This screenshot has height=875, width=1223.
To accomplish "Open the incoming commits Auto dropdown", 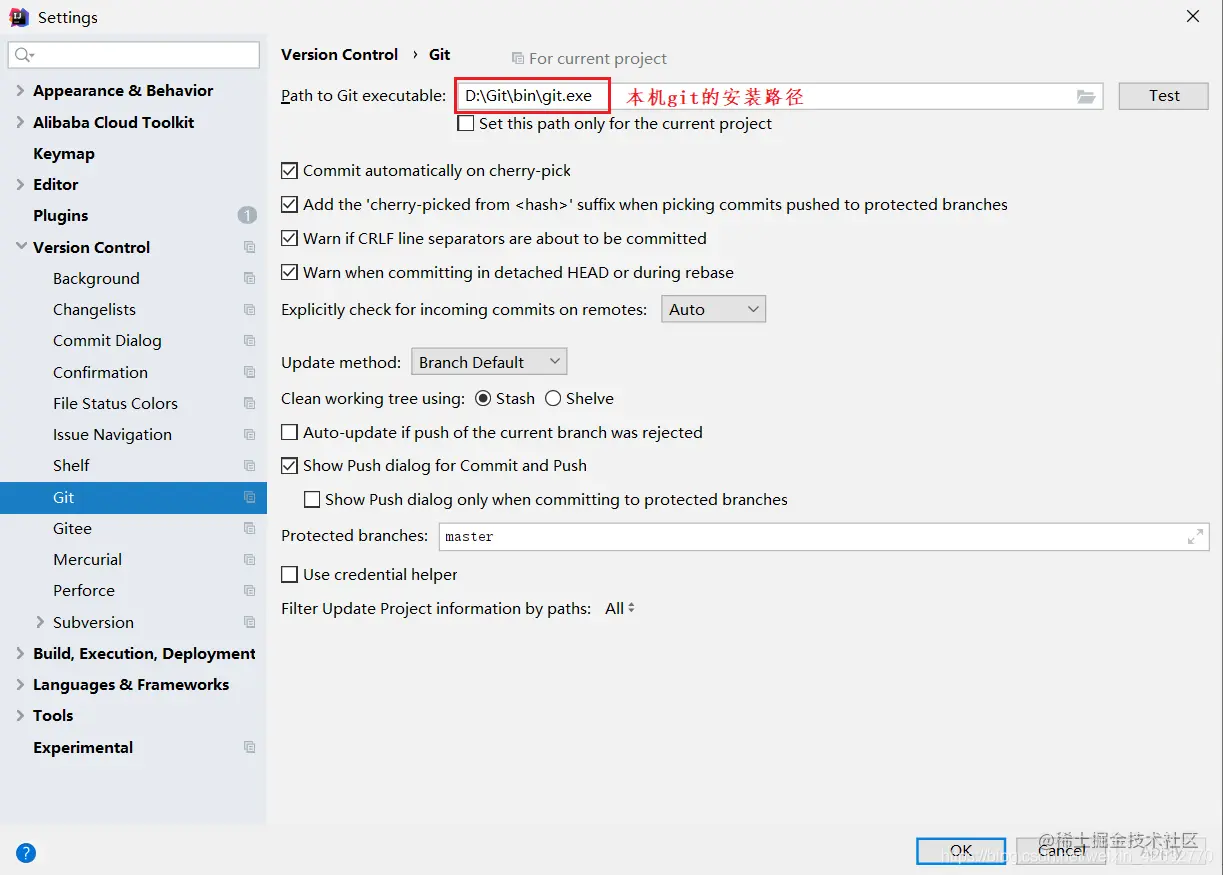I will tap(714, 310).
